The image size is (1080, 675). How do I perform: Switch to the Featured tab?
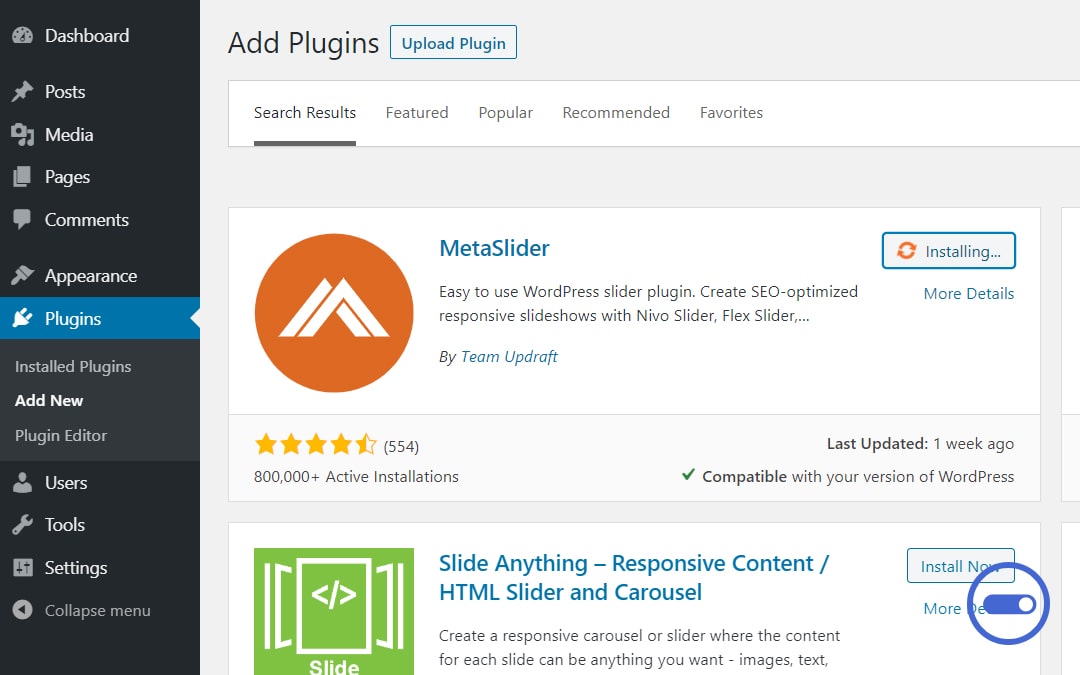click(417, 112)
